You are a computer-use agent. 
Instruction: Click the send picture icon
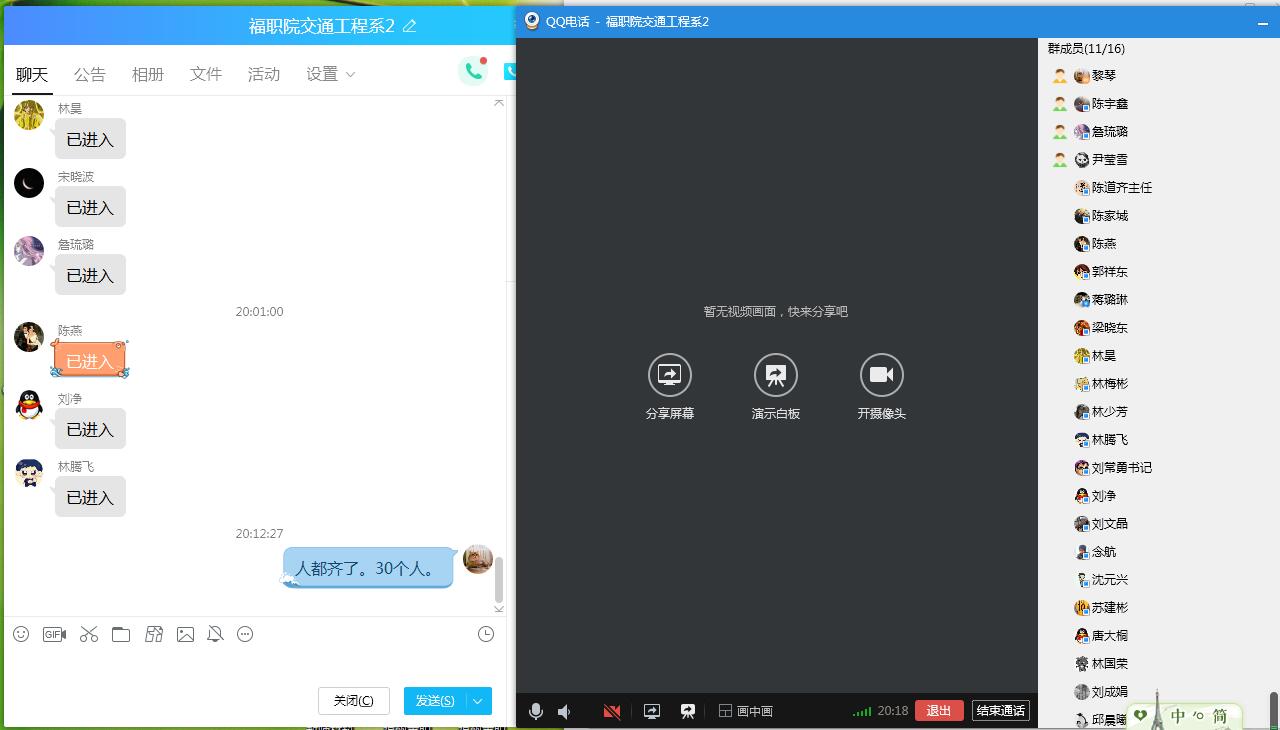coord(185,634)
